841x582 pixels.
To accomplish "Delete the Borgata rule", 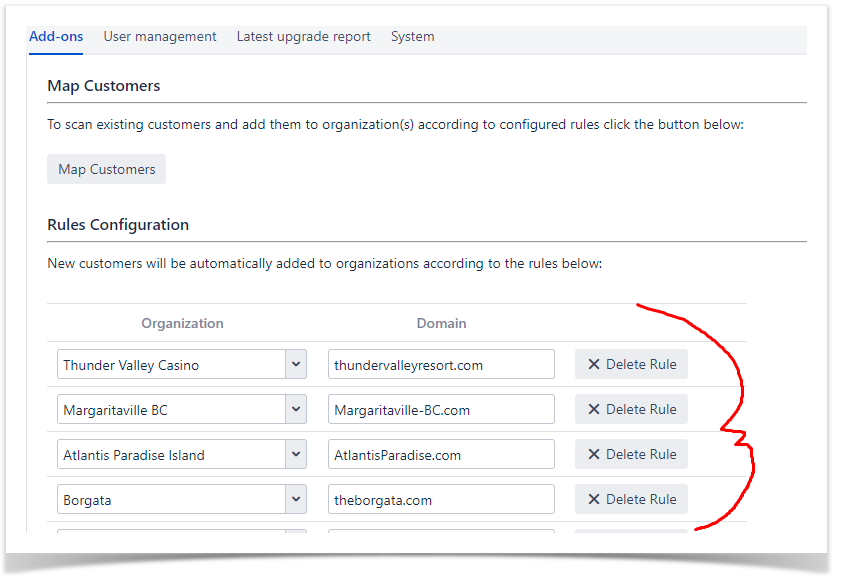I will (x=631, y=499).
